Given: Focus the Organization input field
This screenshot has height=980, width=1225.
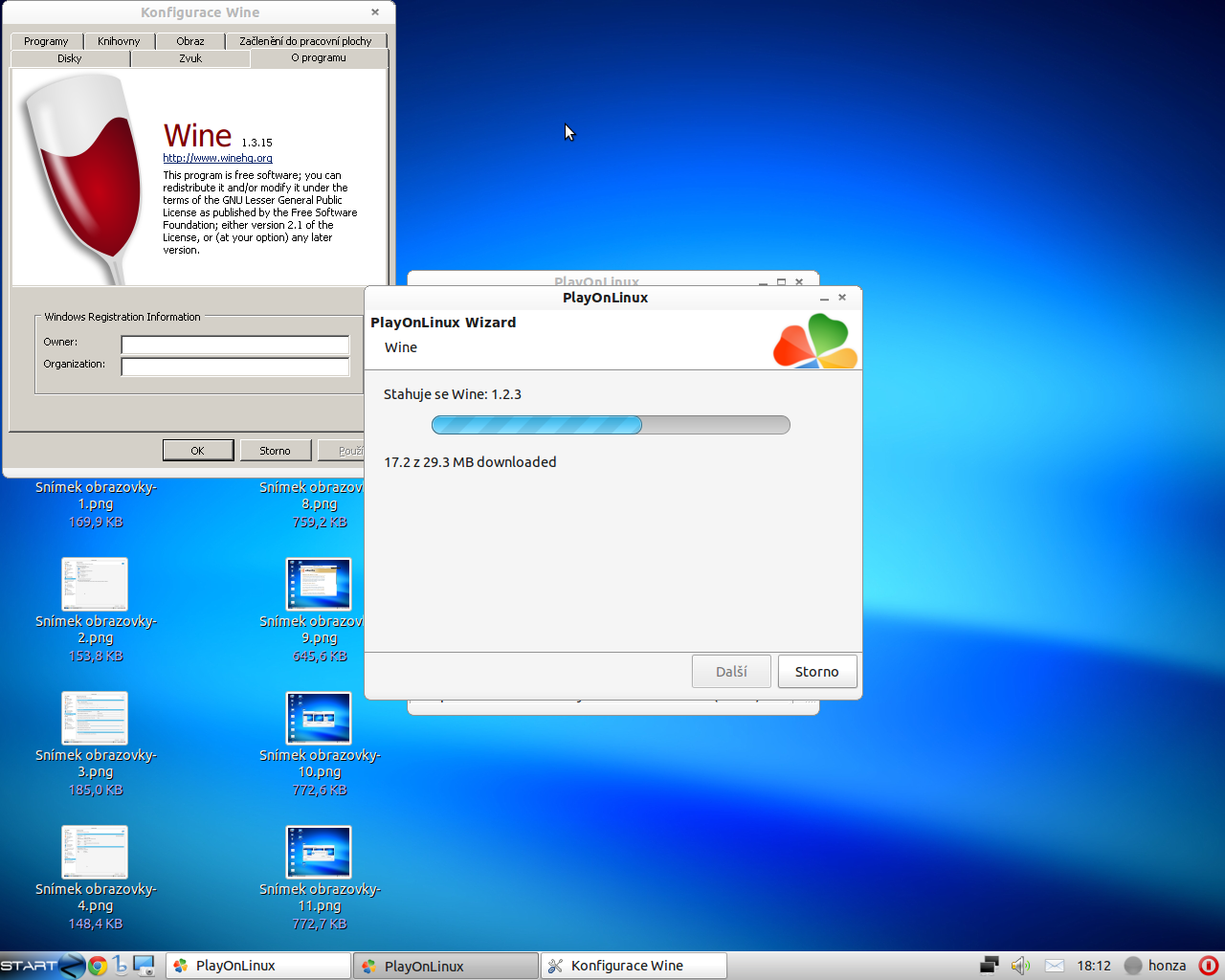Looking at the screenshot, I should (235, 367).
